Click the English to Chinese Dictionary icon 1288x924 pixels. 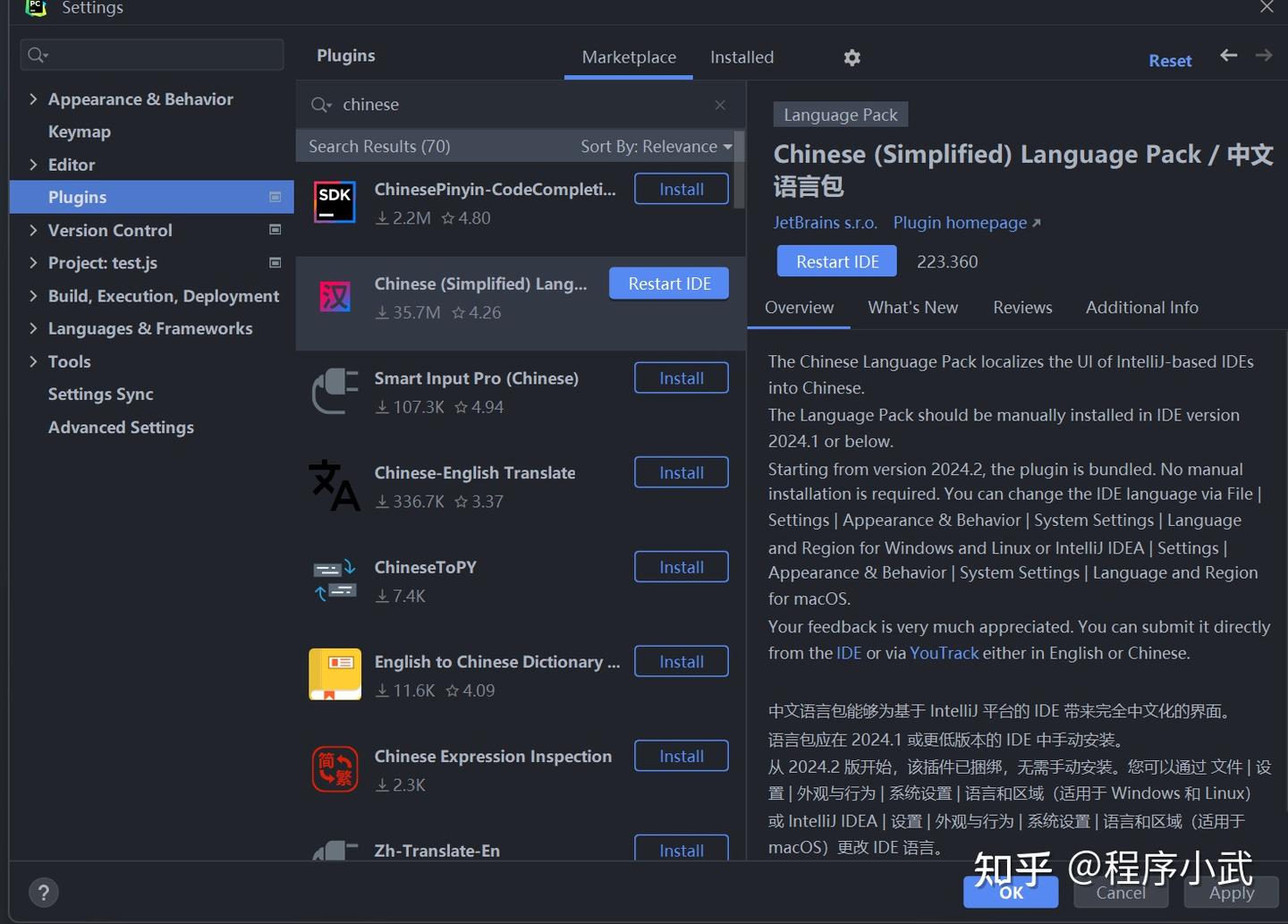coord(335,674)
